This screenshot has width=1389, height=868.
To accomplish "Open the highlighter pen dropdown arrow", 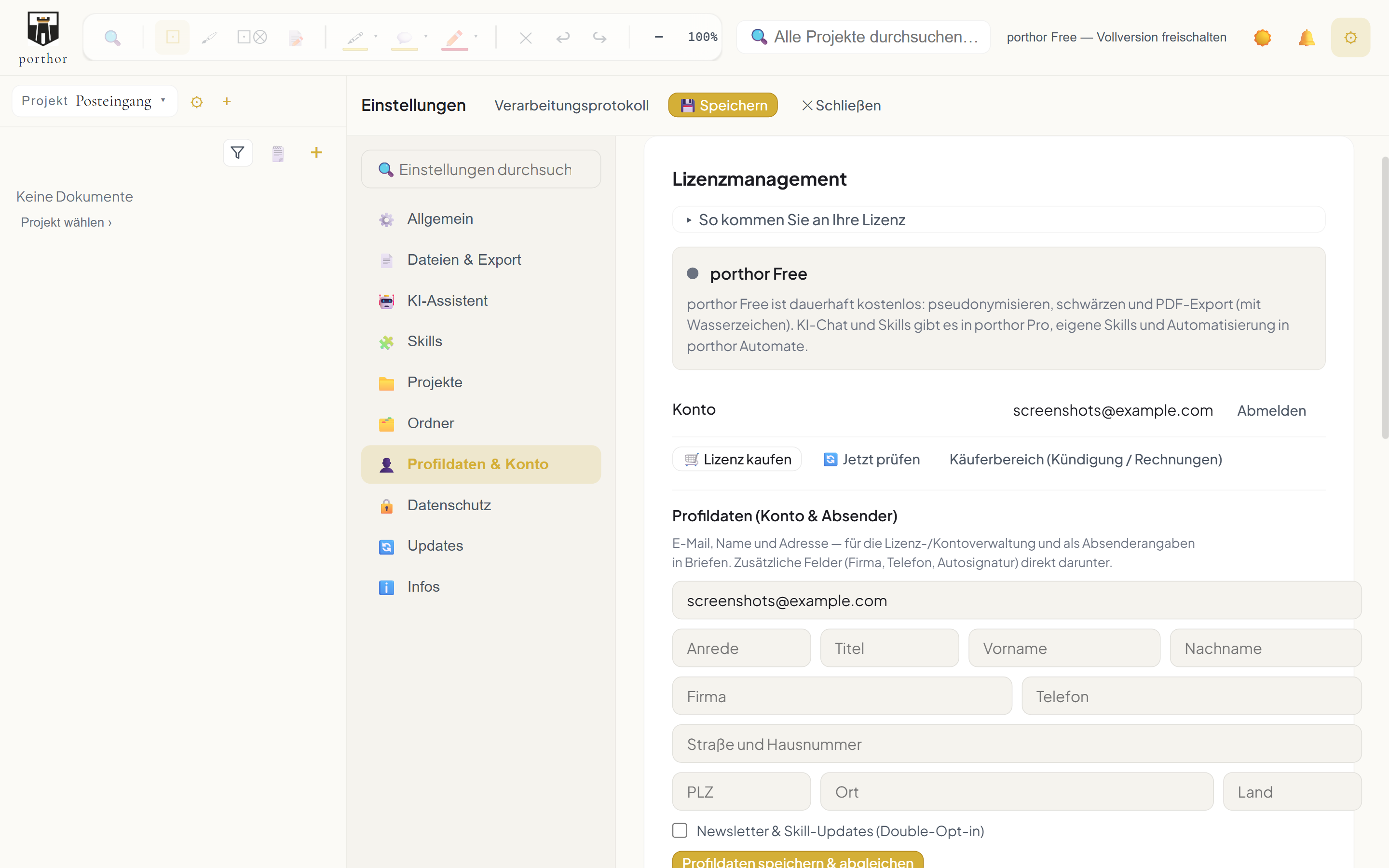I will pos(376,36).
